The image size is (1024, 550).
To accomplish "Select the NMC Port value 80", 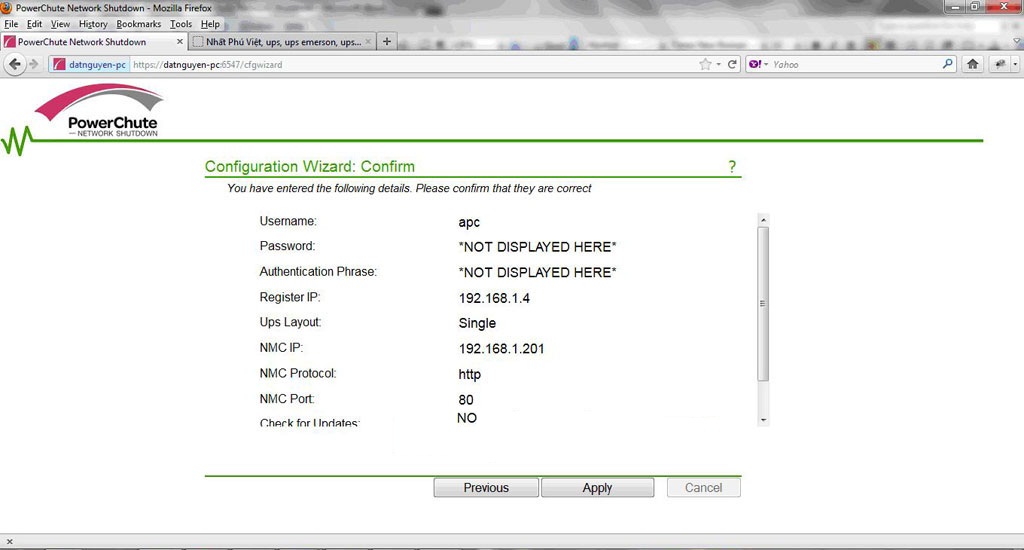I will (466, 400).
